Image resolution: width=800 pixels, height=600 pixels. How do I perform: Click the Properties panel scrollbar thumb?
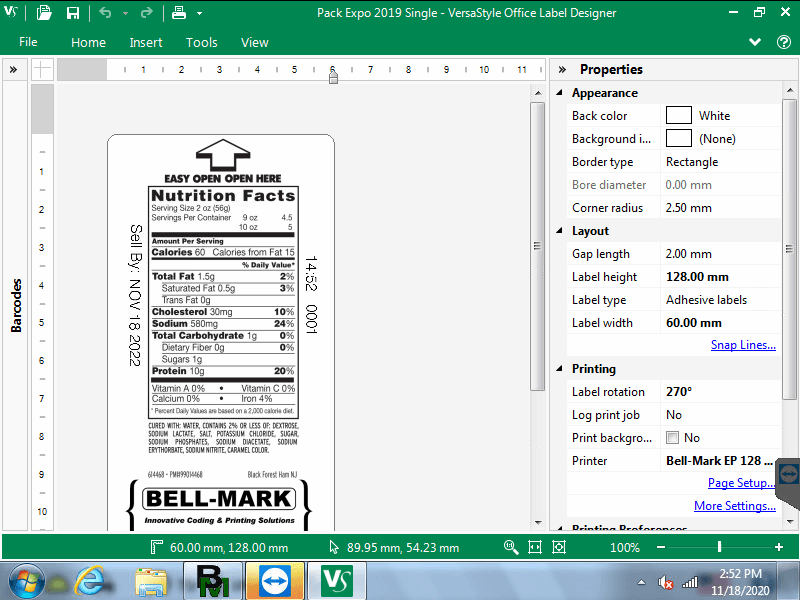click(x=790, y=249)
